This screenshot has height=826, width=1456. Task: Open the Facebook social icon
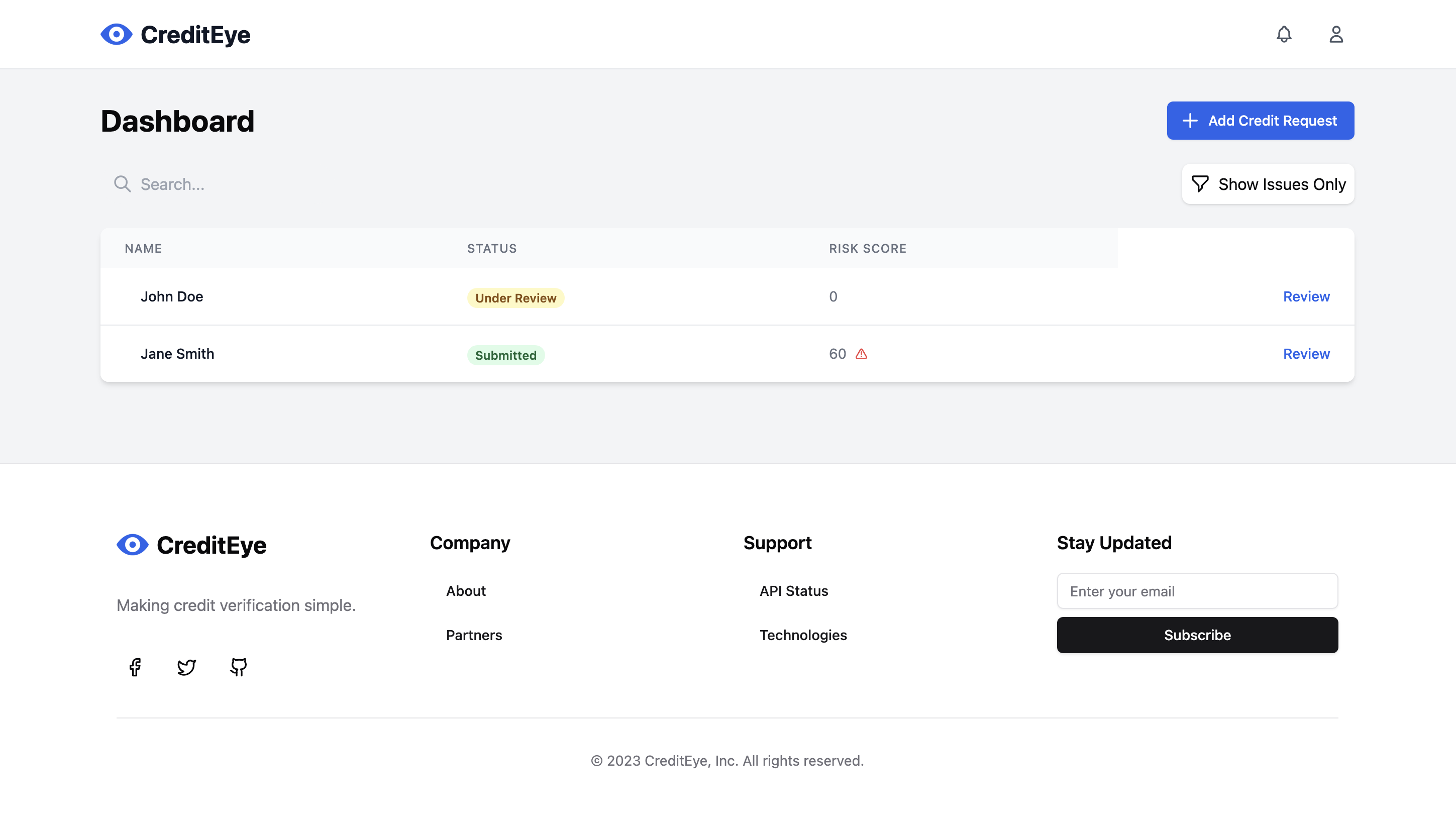(135, 667)
